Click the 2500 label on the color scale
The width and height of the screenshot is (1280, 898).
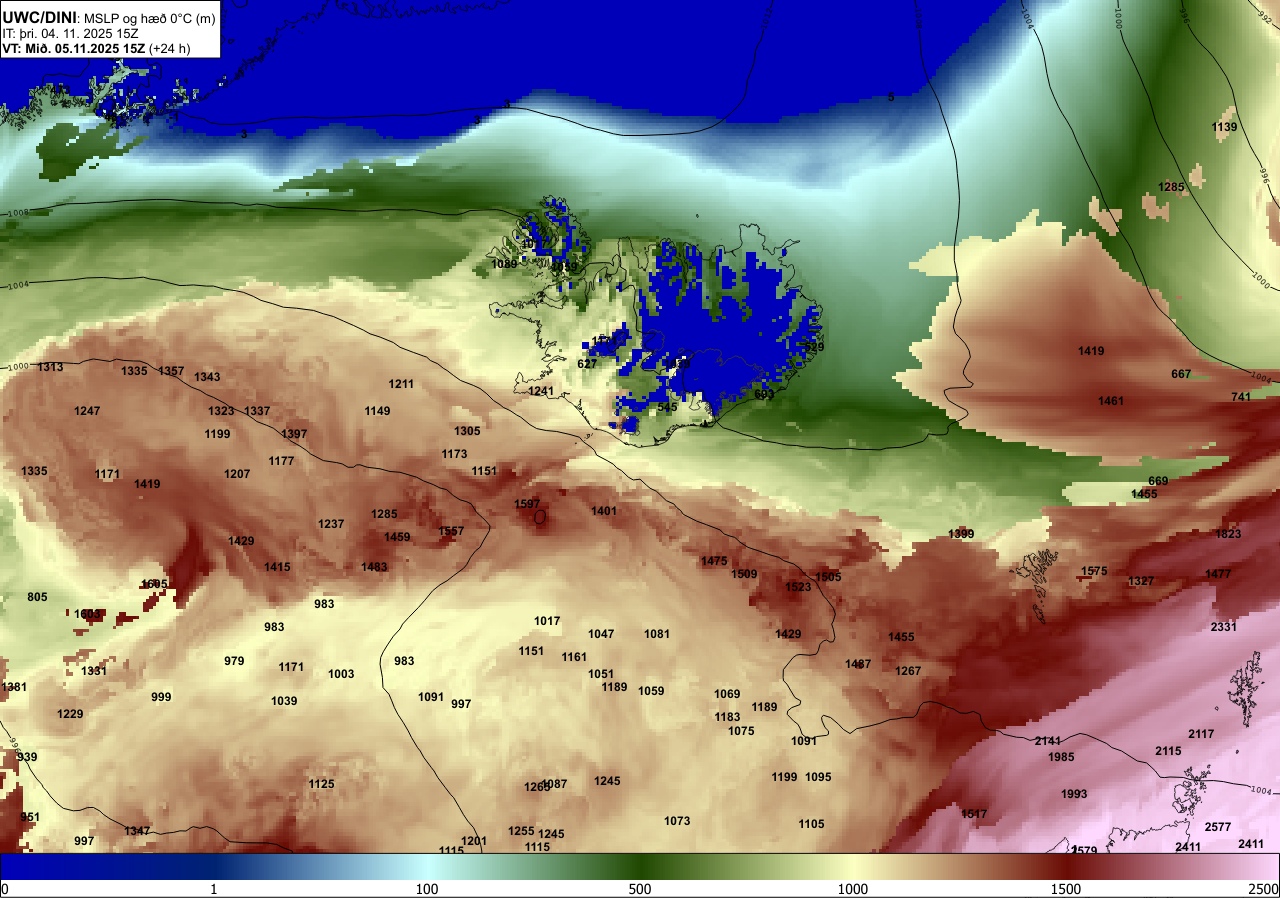[x=1264, y=889]
